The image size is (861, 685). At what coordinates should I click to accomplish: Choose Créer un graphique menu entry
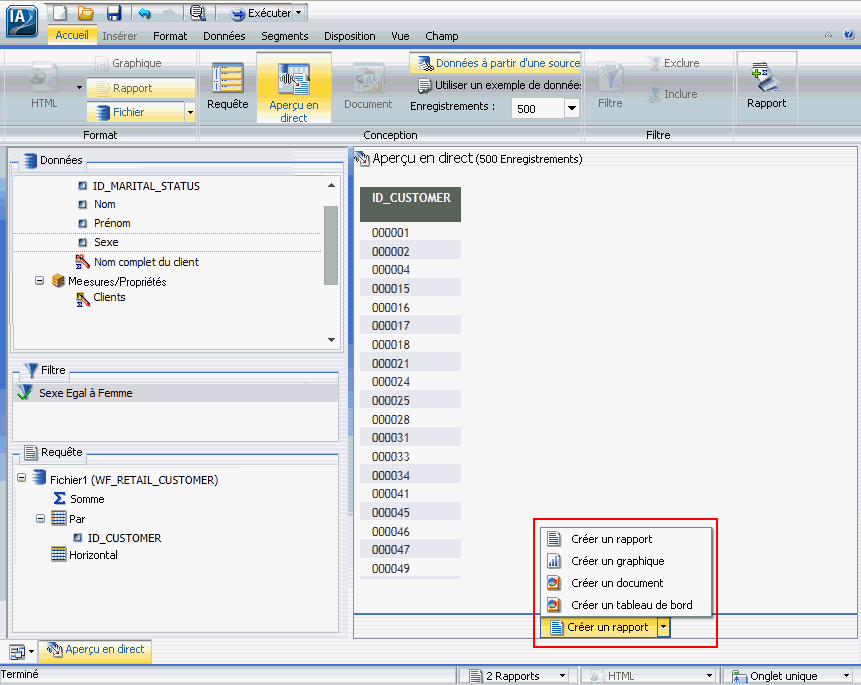point(626,561)
